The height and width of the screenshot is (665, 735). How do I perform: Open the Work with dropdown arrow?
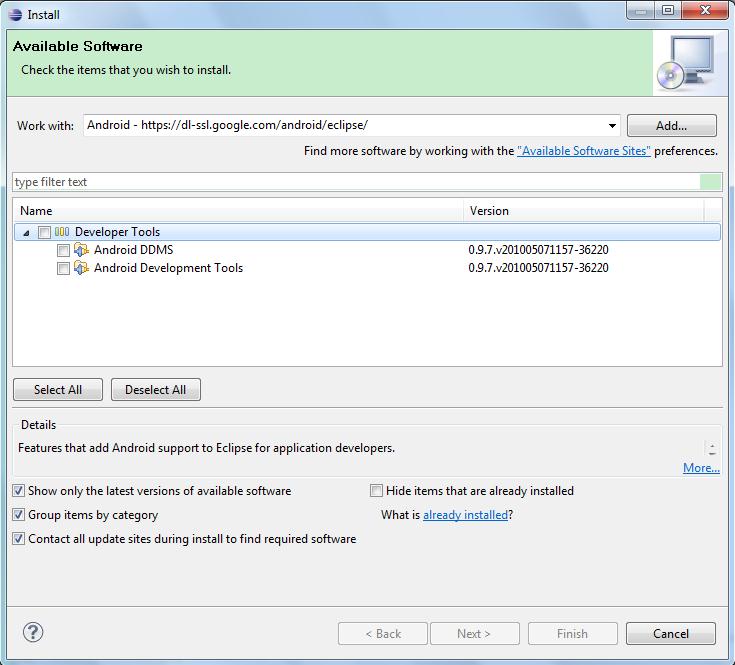612,126
